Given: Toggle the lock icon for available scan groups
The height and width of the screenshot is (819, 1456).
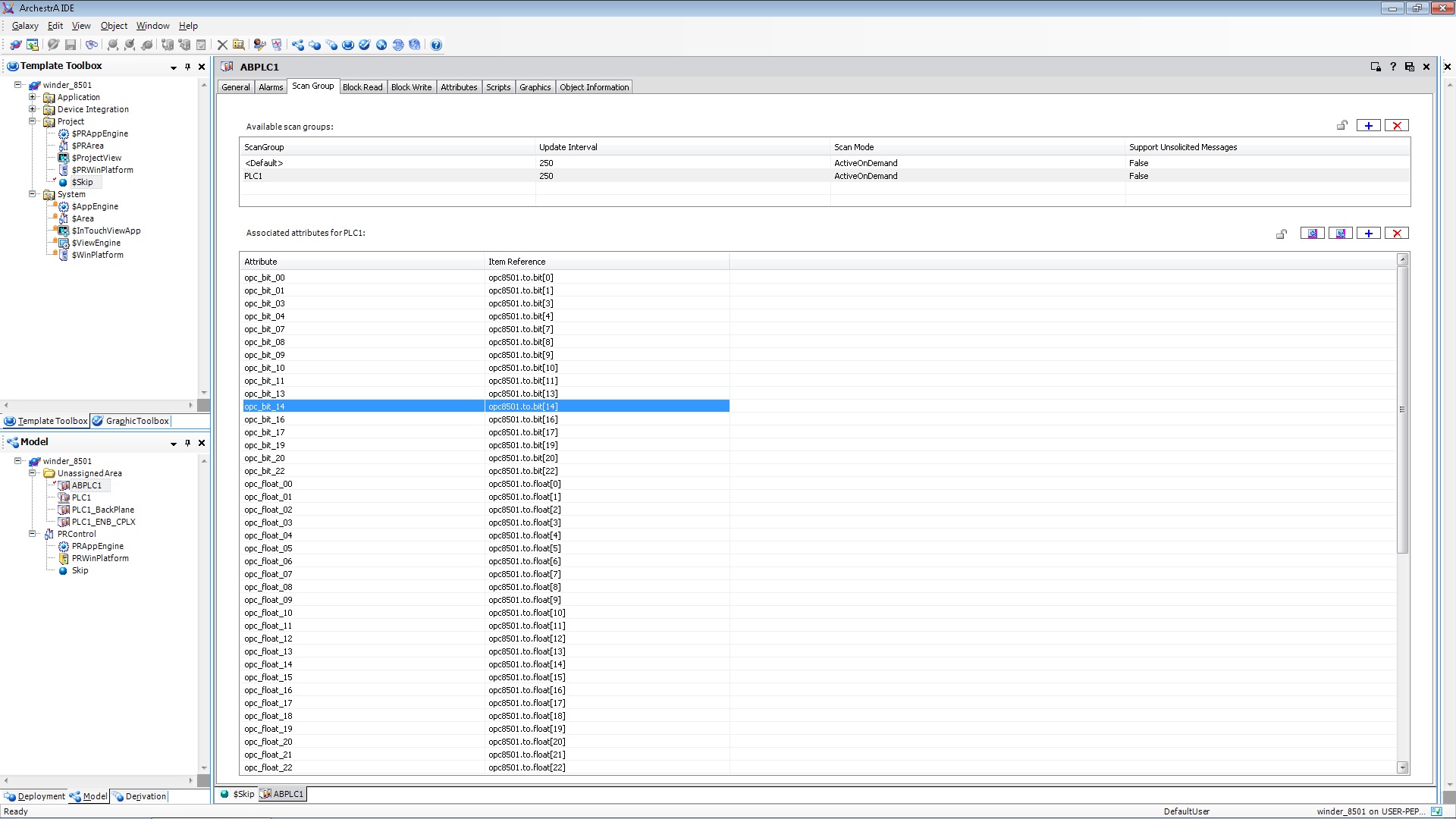Looking at the screenshot, I should coord(1341,126).
